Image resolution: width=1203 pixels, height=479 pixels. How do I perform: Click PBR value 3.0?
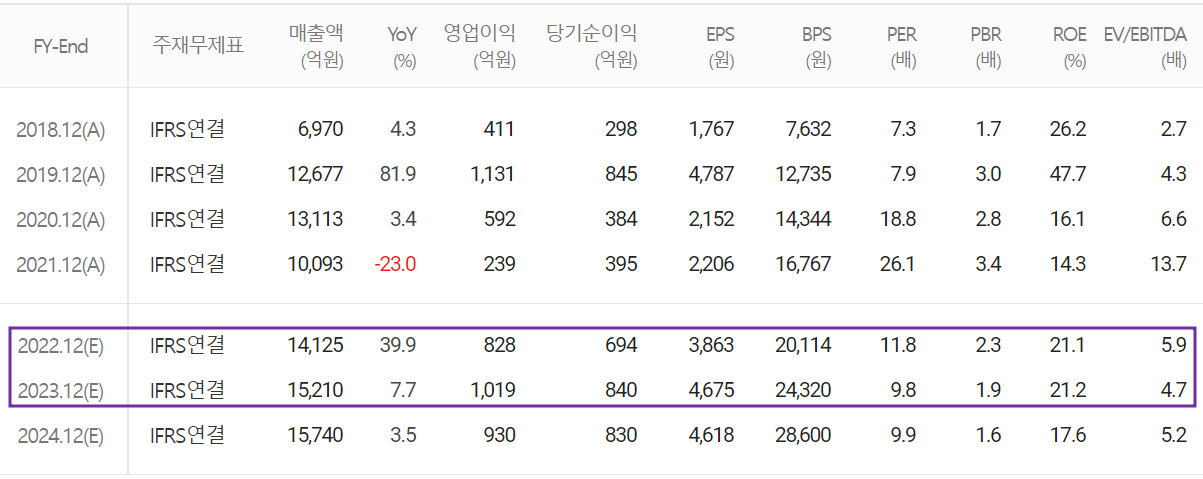click(988, 174)
